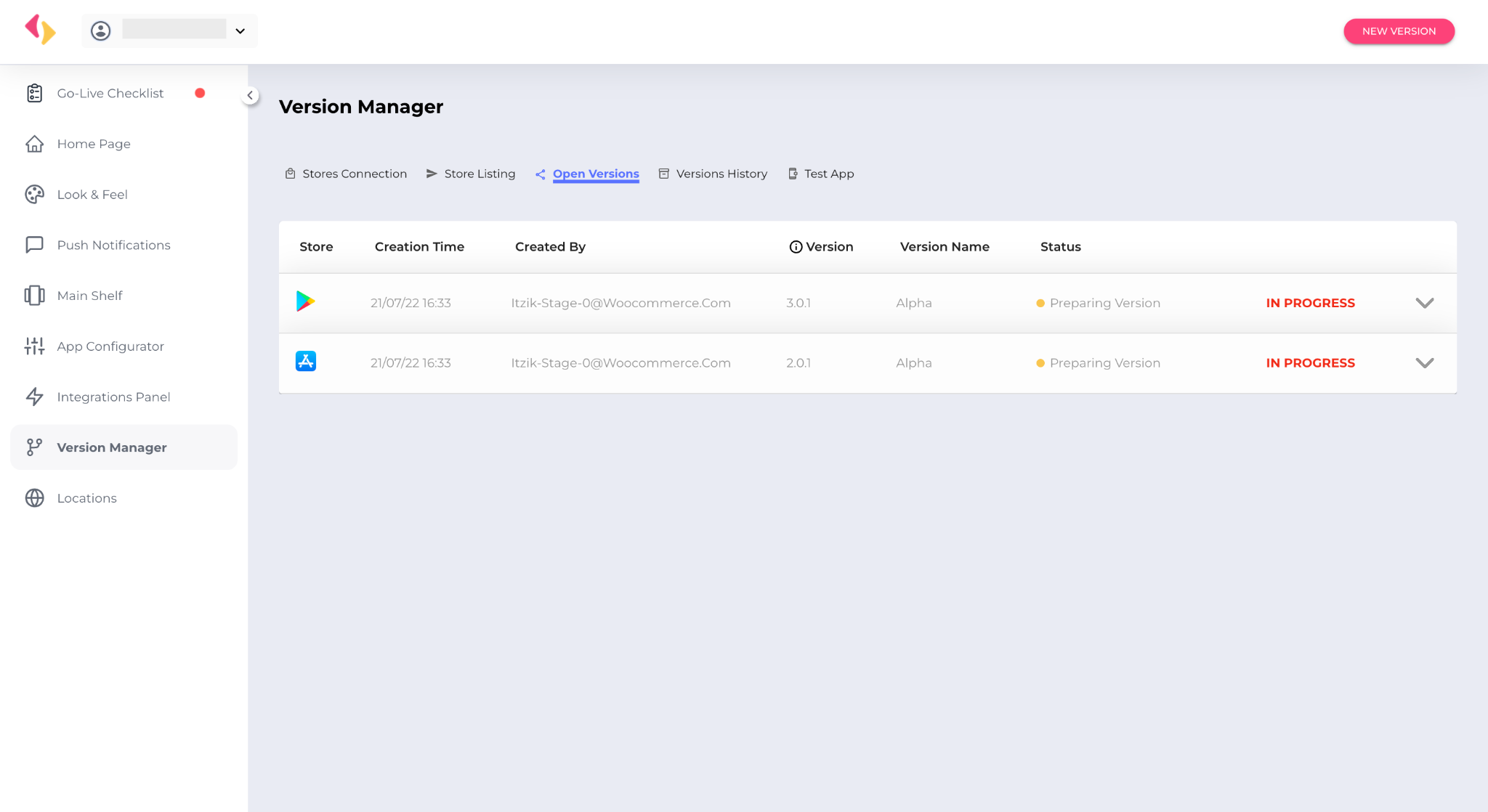This screenshot has height=812, width=1488.
Task: Expand the version 3.0.1 row chevron
Action: (x=1424, y=303)
